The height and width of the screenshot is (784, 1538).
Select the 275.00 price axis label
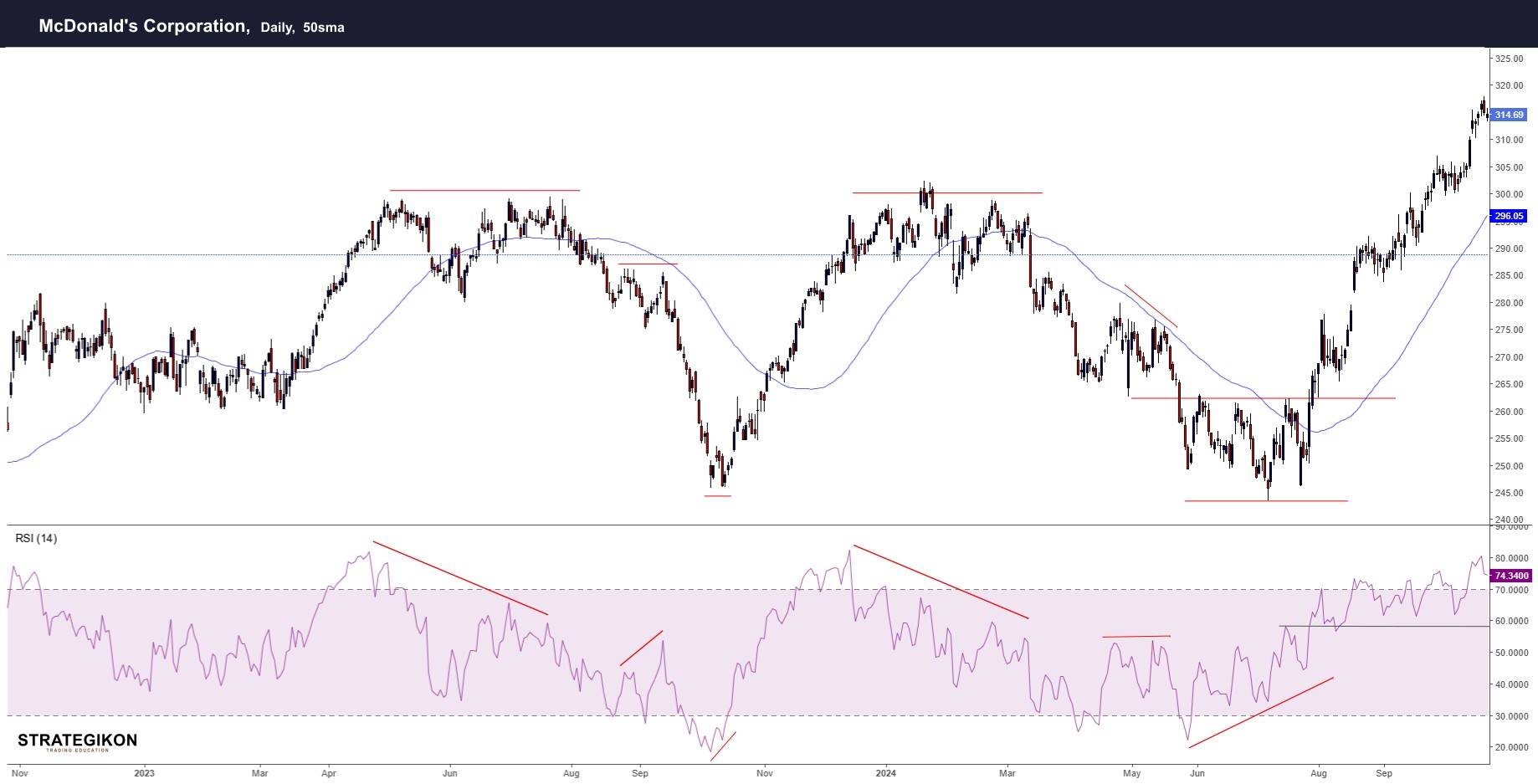pos(1510,330)
